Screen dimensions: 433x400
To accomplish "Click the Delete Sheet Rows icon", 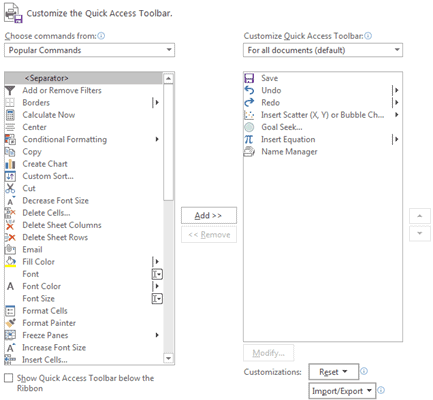I will click(10, 237).
